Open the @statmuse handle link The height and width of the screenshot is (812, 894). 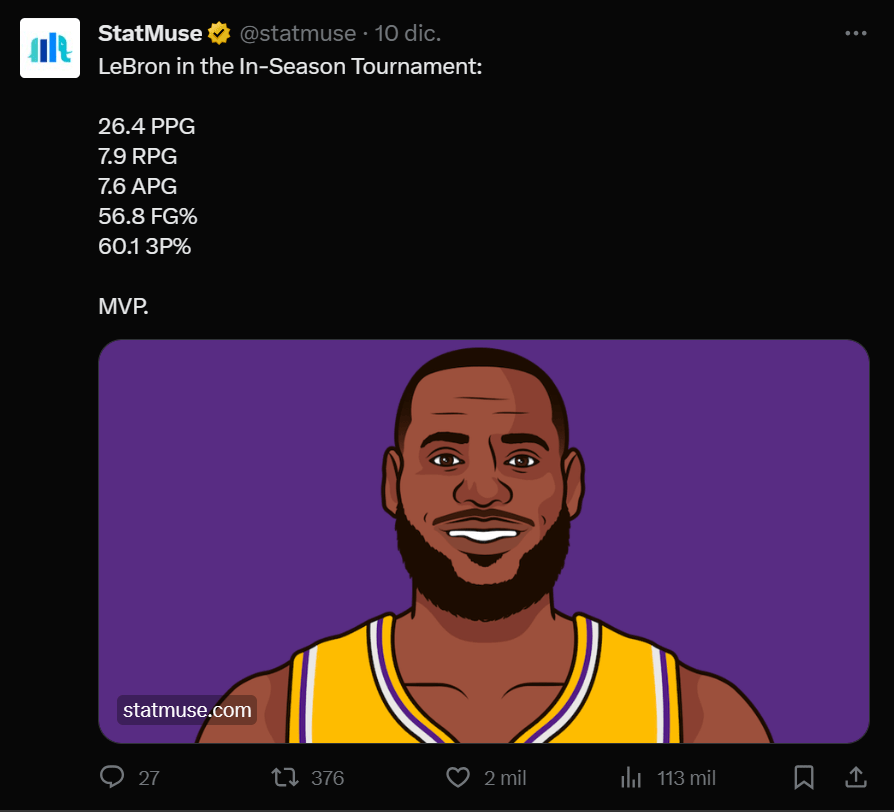coord(298,34)
